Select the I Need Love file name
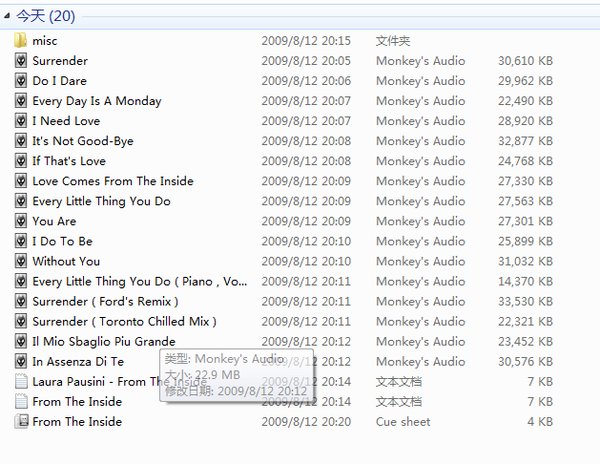 pos(66,121)
